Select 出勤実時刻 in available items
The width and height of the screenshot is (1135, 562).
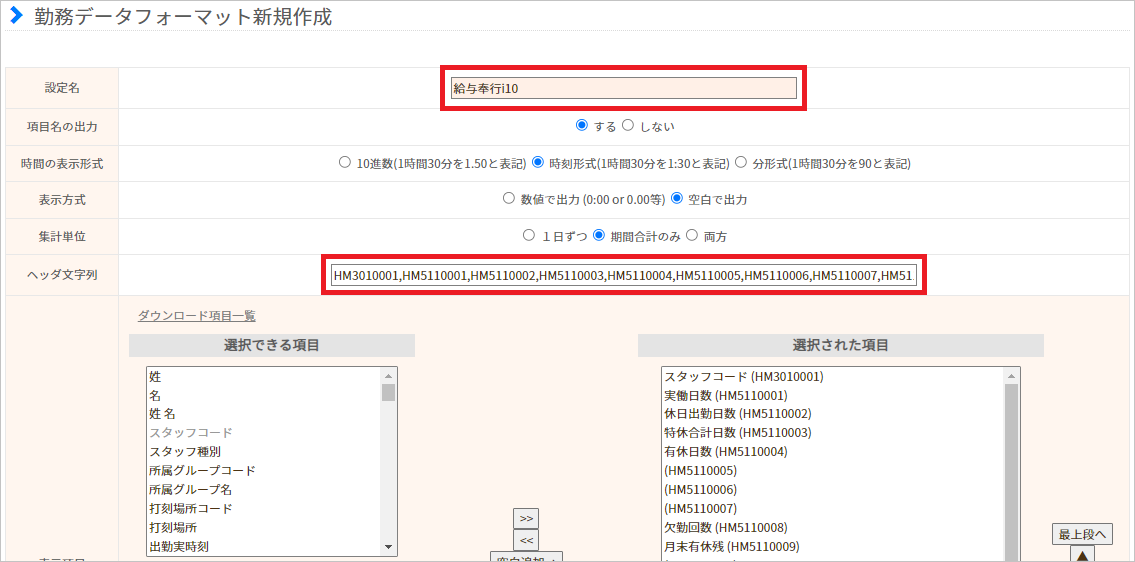[264, 546]
